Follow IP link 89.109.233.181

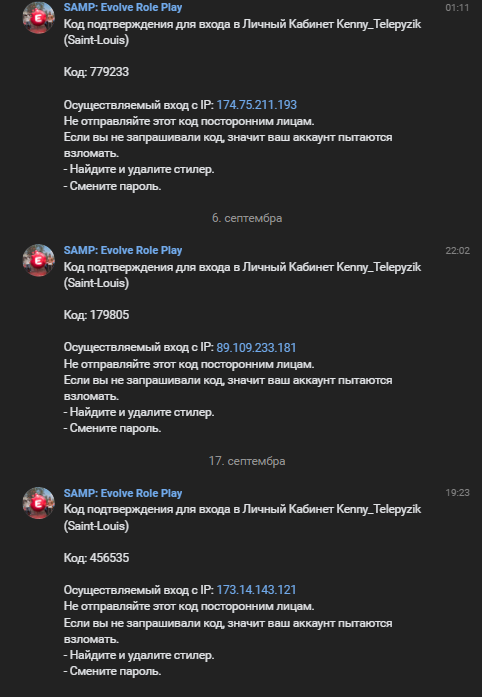256,348
